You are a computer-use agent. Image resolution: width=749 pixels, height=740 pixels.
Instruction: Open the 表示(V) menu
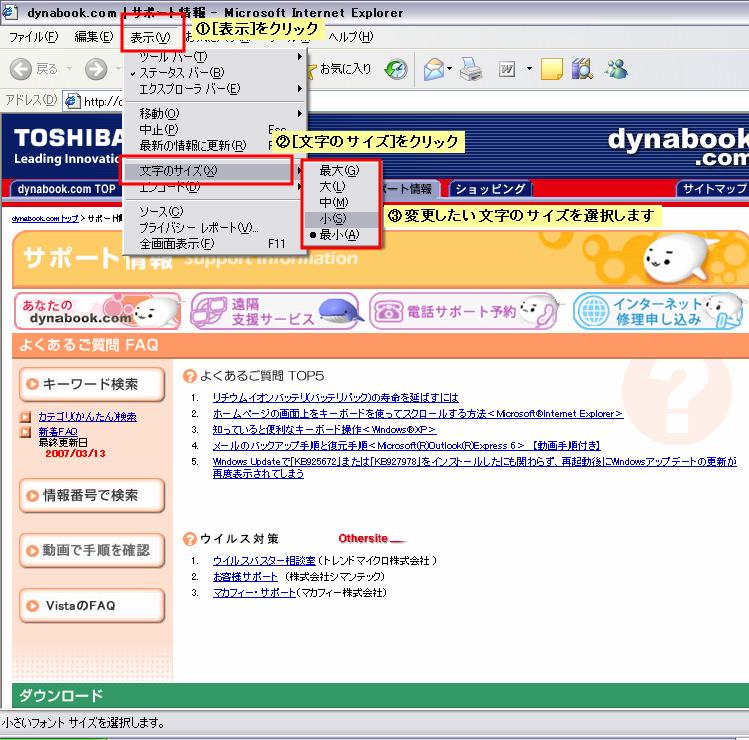coord(150,37)
